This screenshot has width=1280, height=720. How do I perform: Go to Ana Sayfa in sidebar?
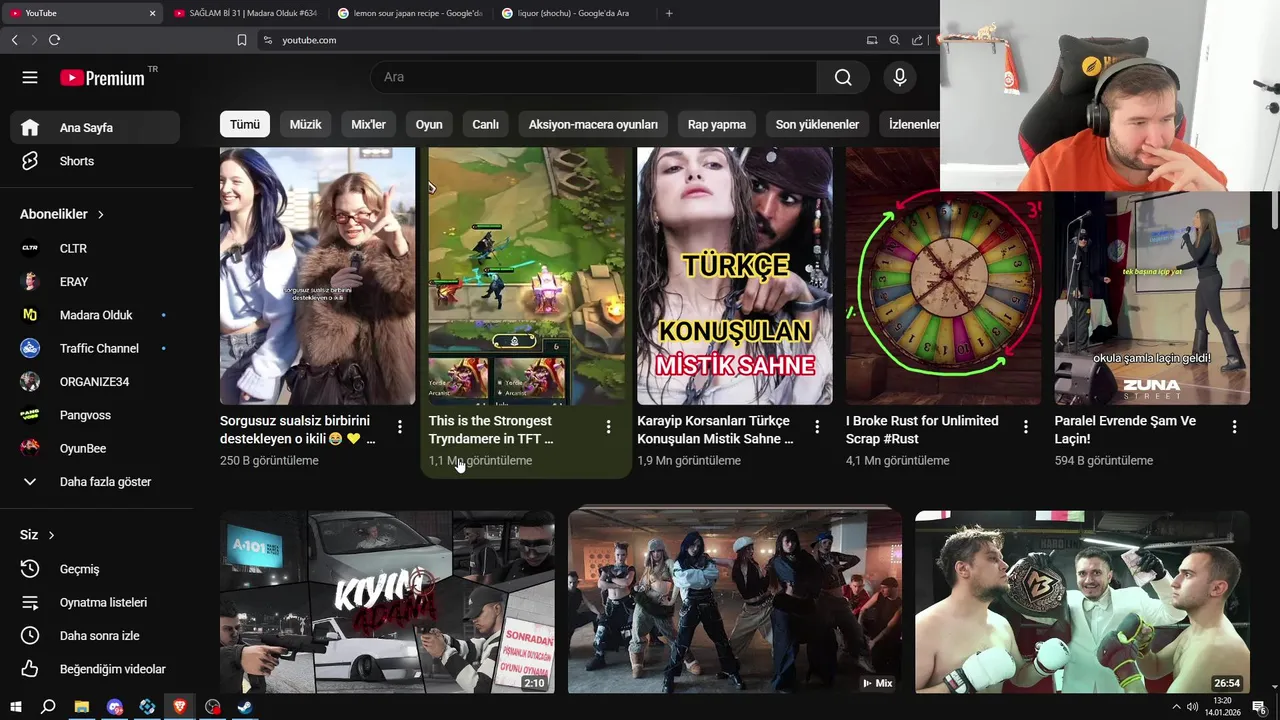point(95,127)
